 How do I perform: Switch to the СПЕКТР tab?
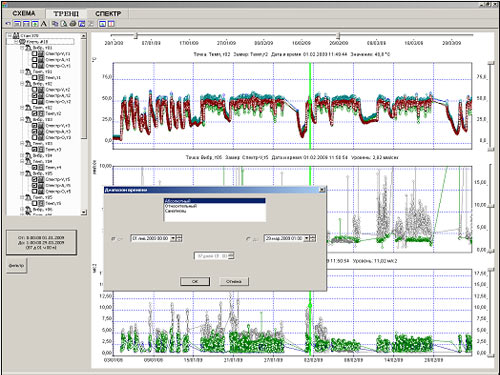(x=108, y=13)
